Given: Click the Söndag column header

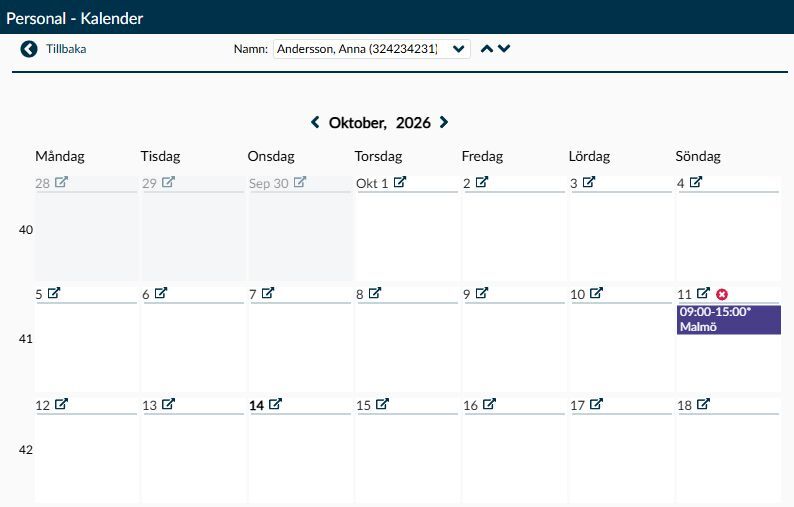Looking at the screenshot, I should (x=698, y=156).
